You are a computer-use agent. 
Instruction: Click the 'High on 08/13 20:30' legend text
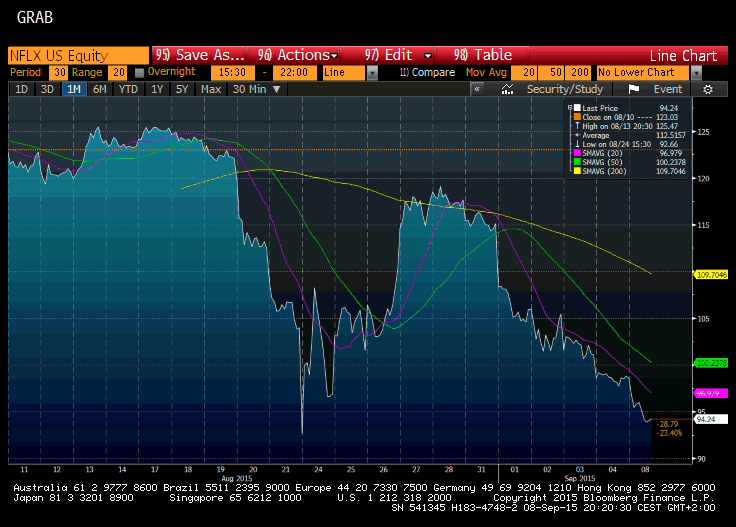click(617, 126)
